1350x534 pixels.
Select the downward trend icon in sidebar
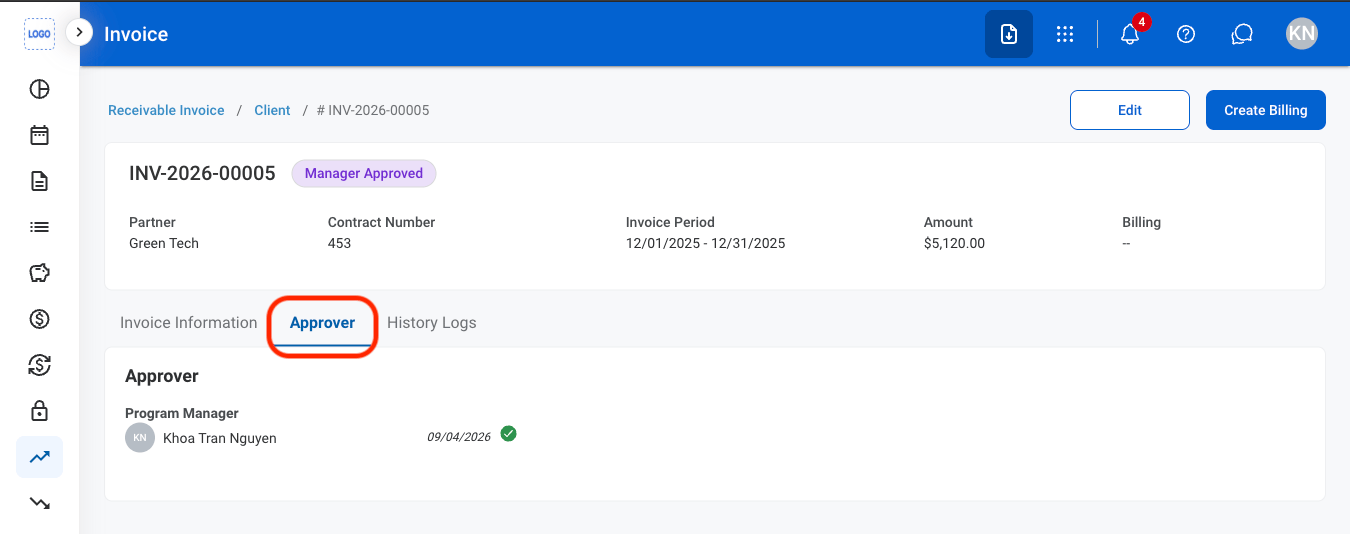point(39,503)
